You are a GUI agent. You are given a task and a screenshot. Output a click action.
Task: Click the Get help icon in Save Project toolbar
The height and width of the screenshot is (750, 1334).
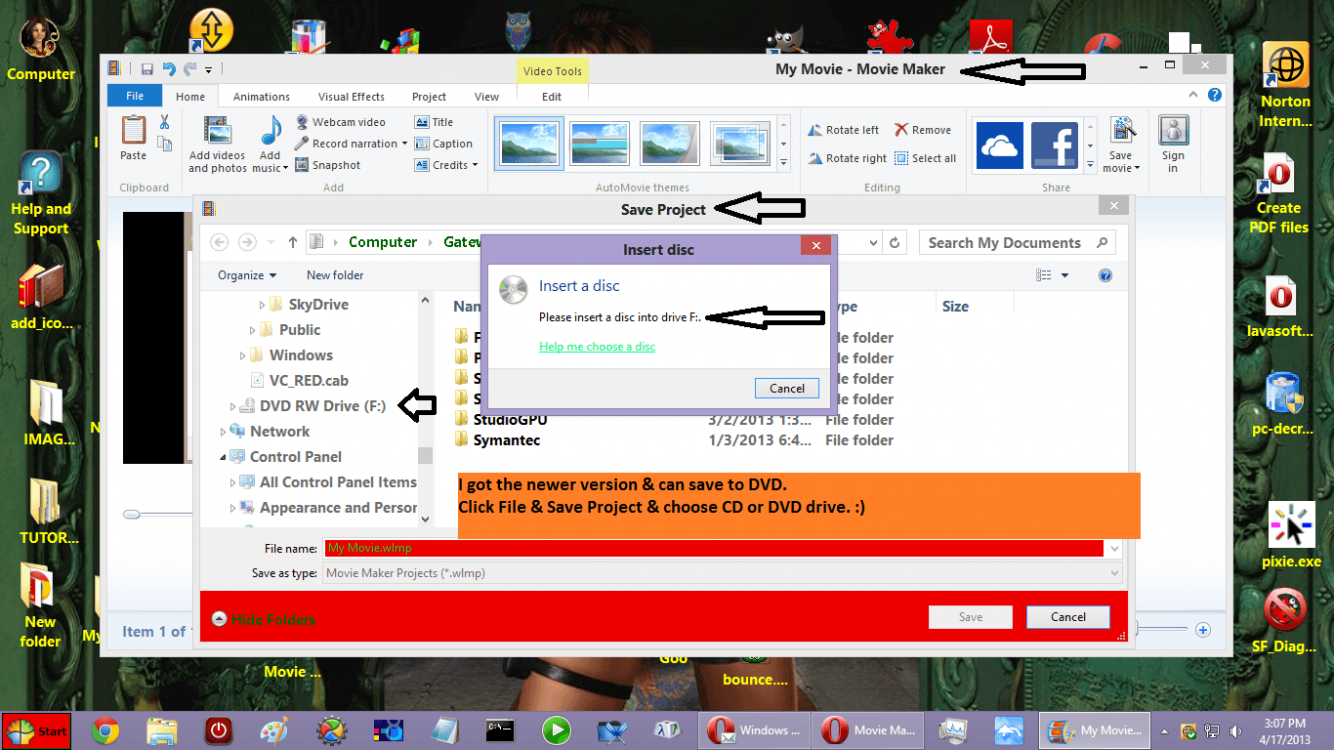click(x=1105, y=275)
